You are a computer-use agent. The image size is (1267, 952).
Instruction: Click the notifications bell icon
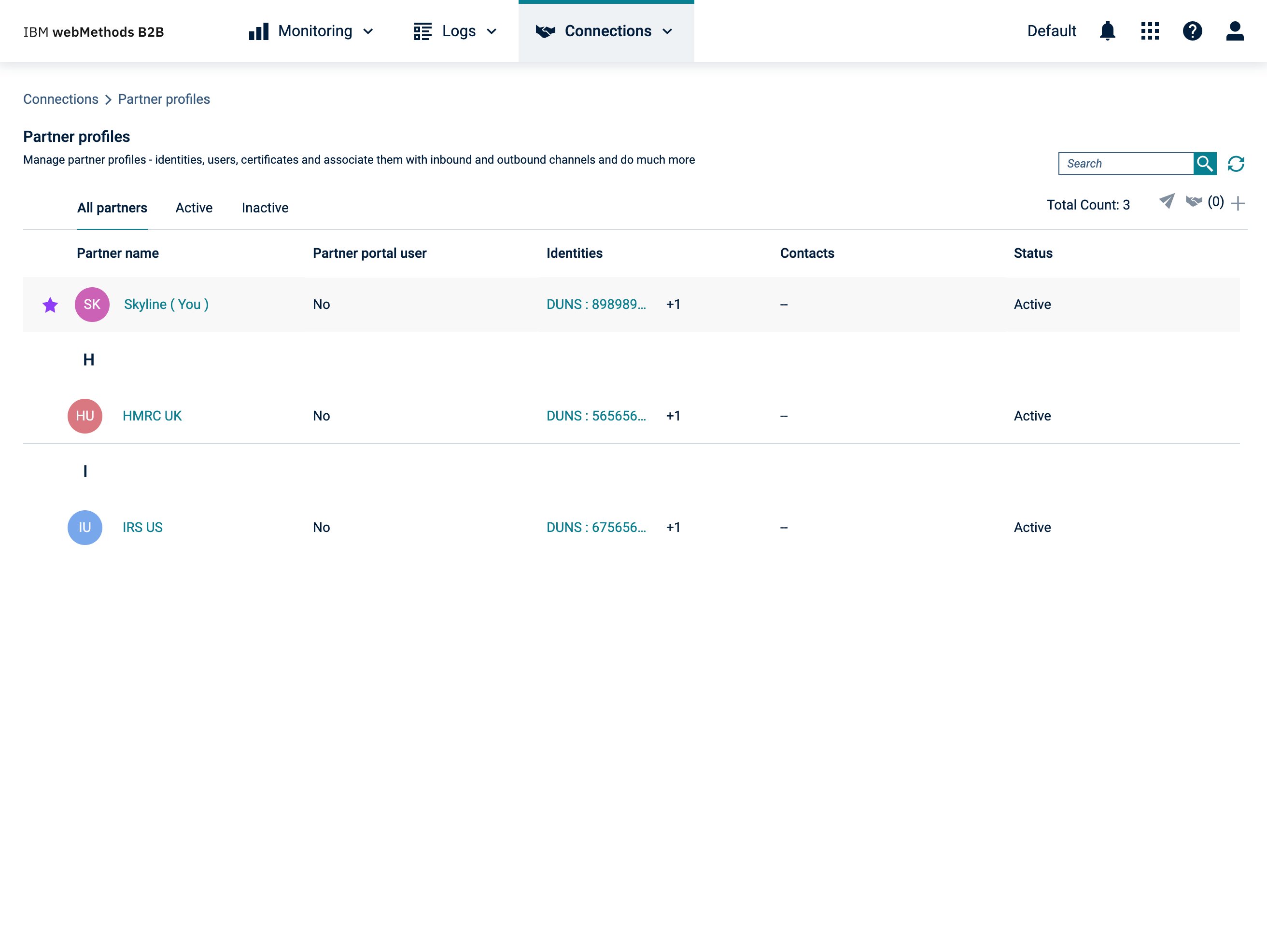click(x=1107, y=31)
